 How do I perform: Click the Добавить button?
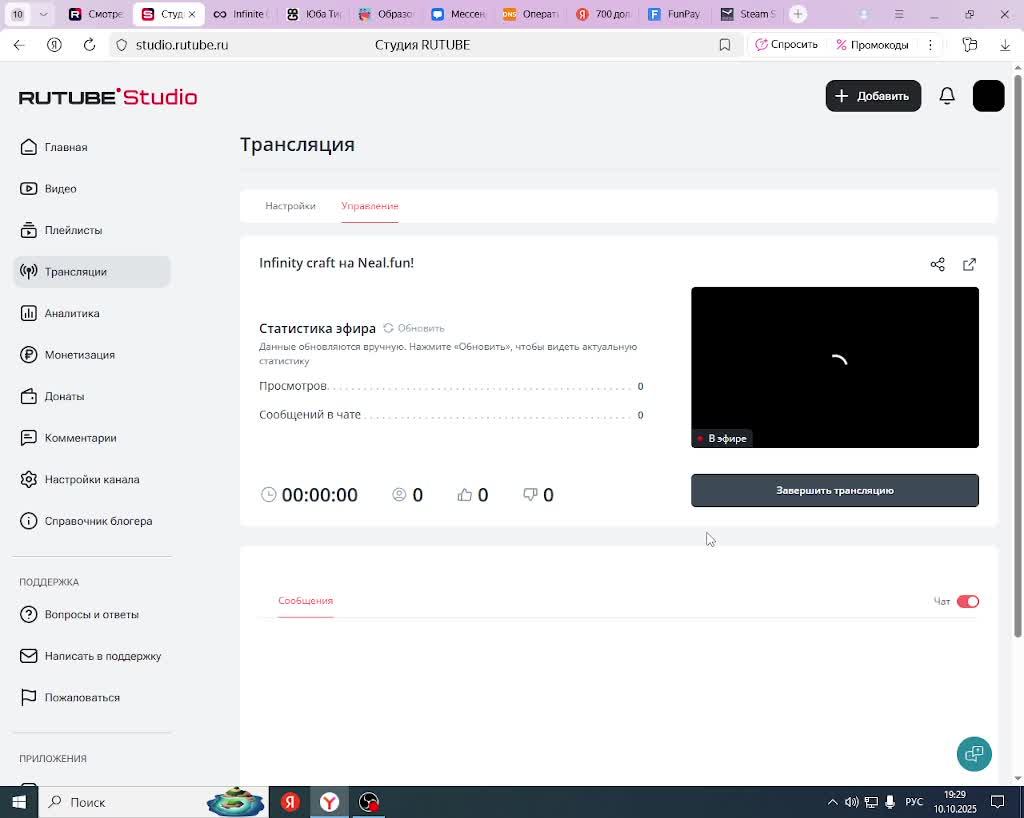coord(873,96)
